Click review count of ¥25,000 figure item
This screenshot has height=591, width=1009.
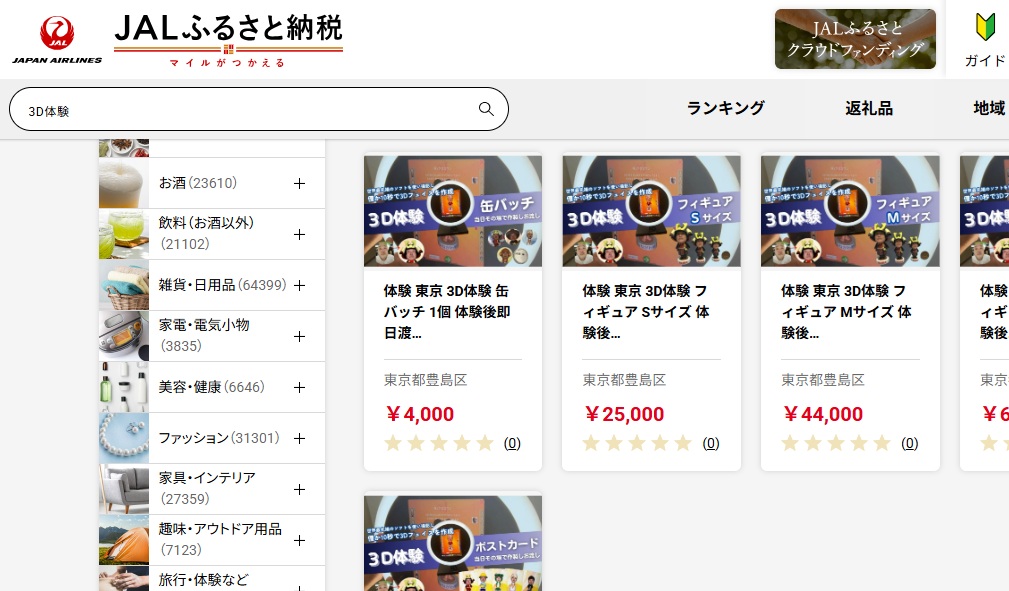(711, 443)
